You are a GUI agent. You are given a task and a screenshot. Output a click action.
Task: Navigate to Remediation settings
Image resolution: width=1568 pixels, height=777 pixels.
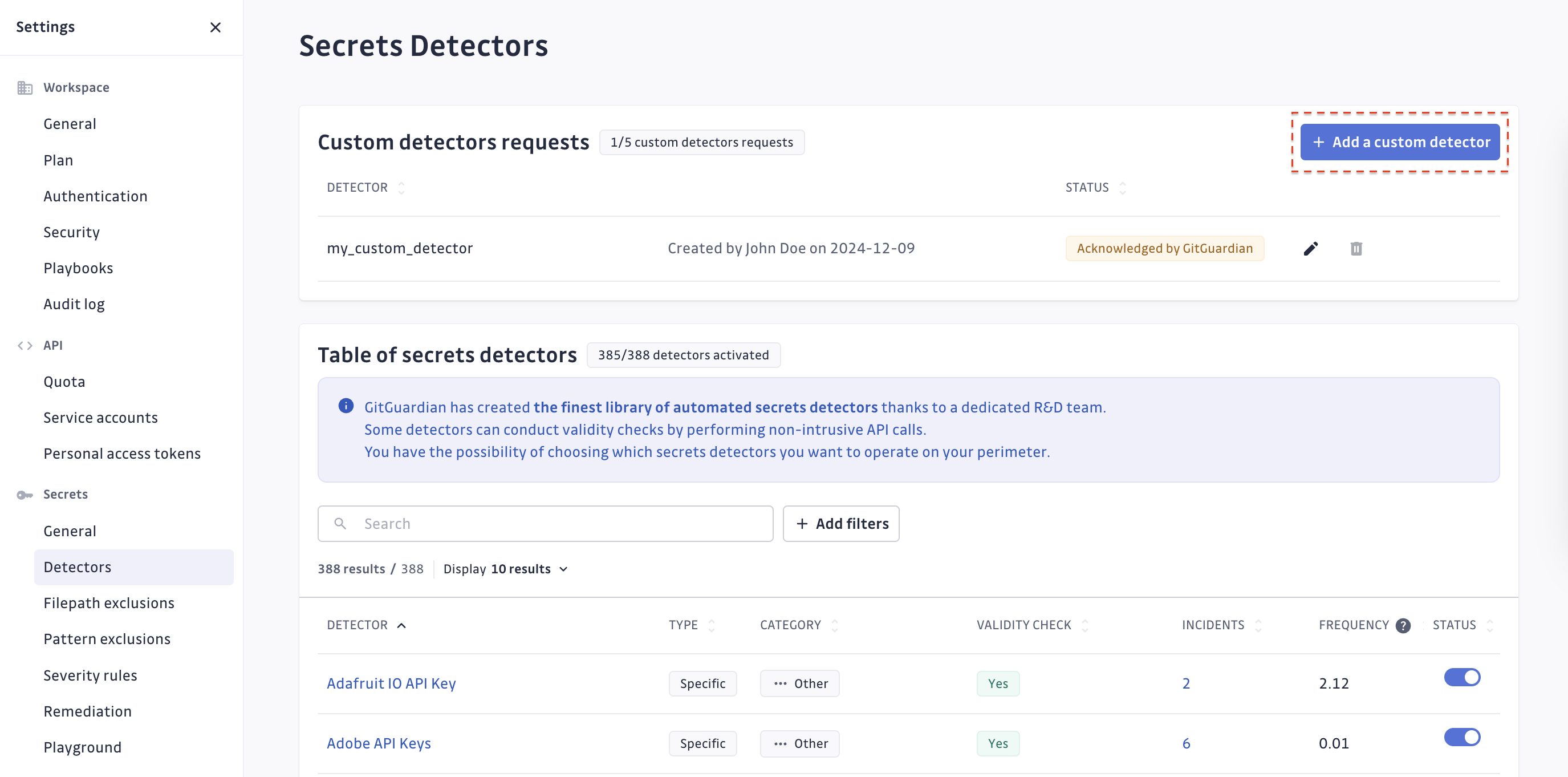pos(87,711)
